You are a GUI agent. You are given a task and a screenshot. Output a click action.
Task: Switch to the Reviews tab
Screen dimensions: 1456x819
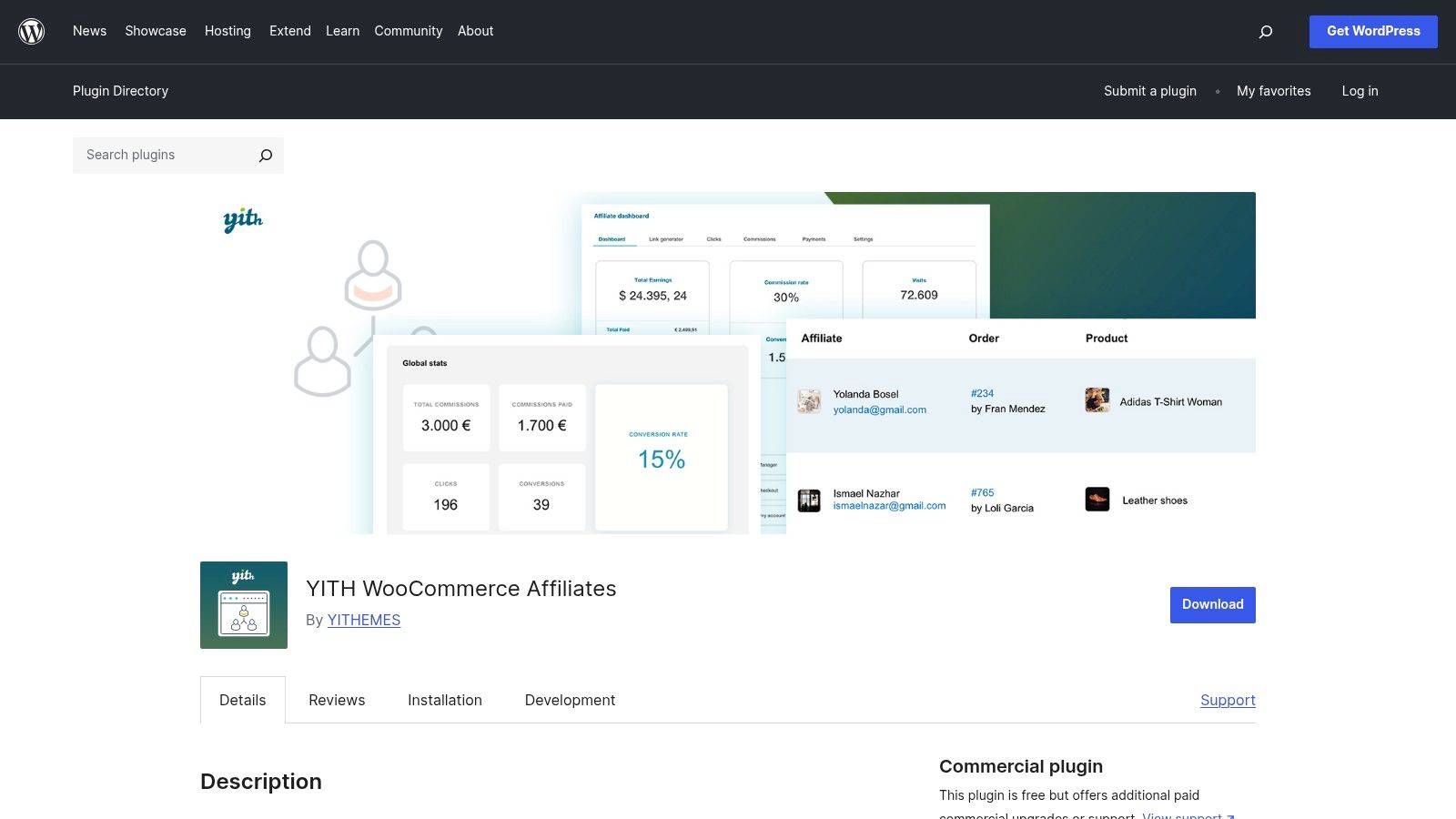pos(337,700)
